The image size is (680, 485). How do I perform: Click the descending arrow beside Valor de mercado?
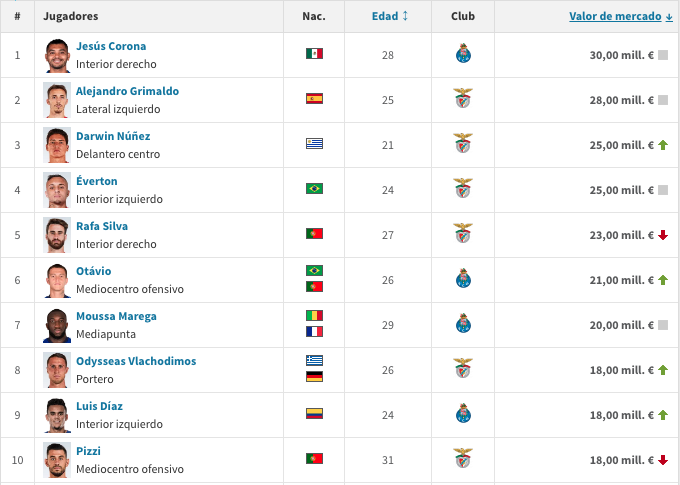pos(669,17)
